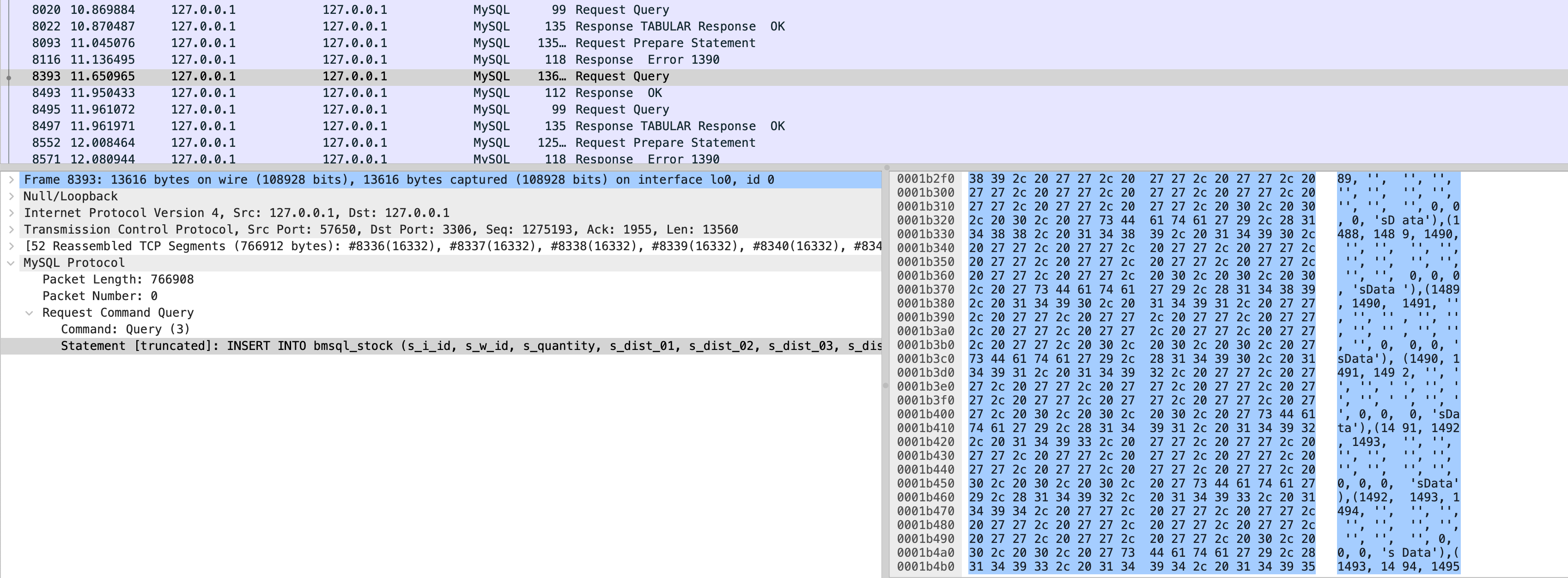This screenshot has height=578, width=1568.
Task: Expand the Null/Loopback section
Action: point(11,196)
